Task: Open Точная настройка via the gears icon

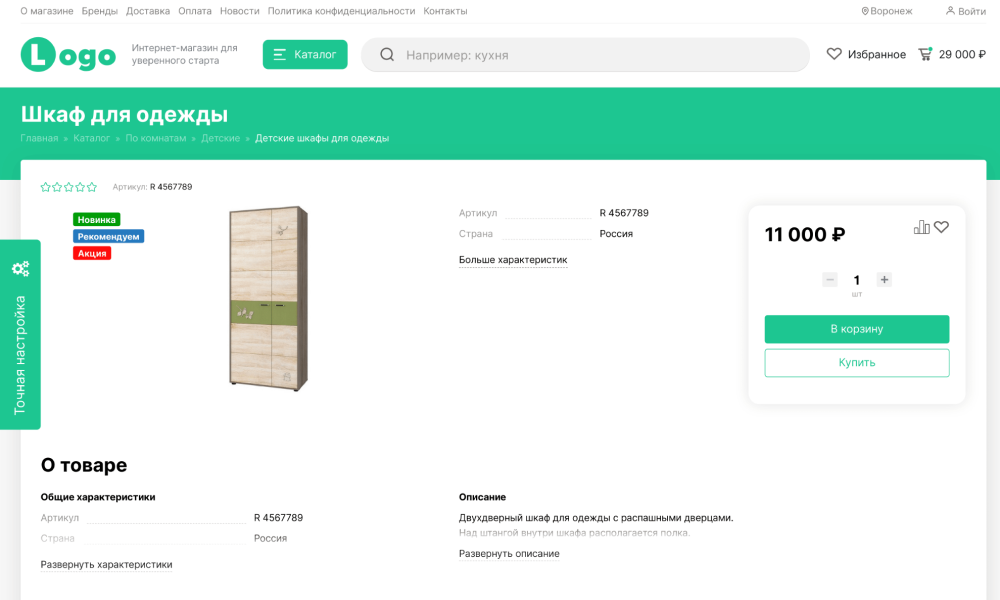Action: pyautogui.click(x=21, y=268)
